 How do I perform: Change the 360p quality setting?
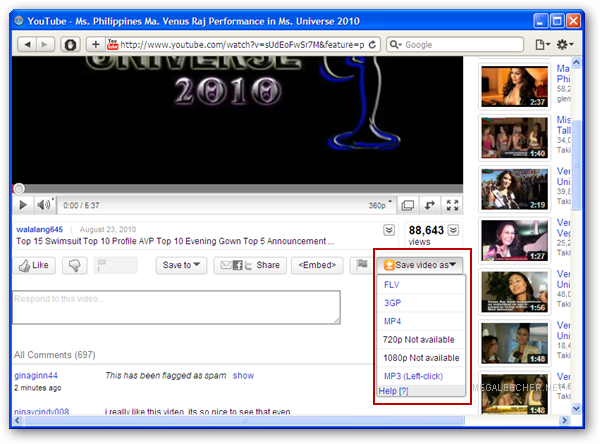click(380, 206)
